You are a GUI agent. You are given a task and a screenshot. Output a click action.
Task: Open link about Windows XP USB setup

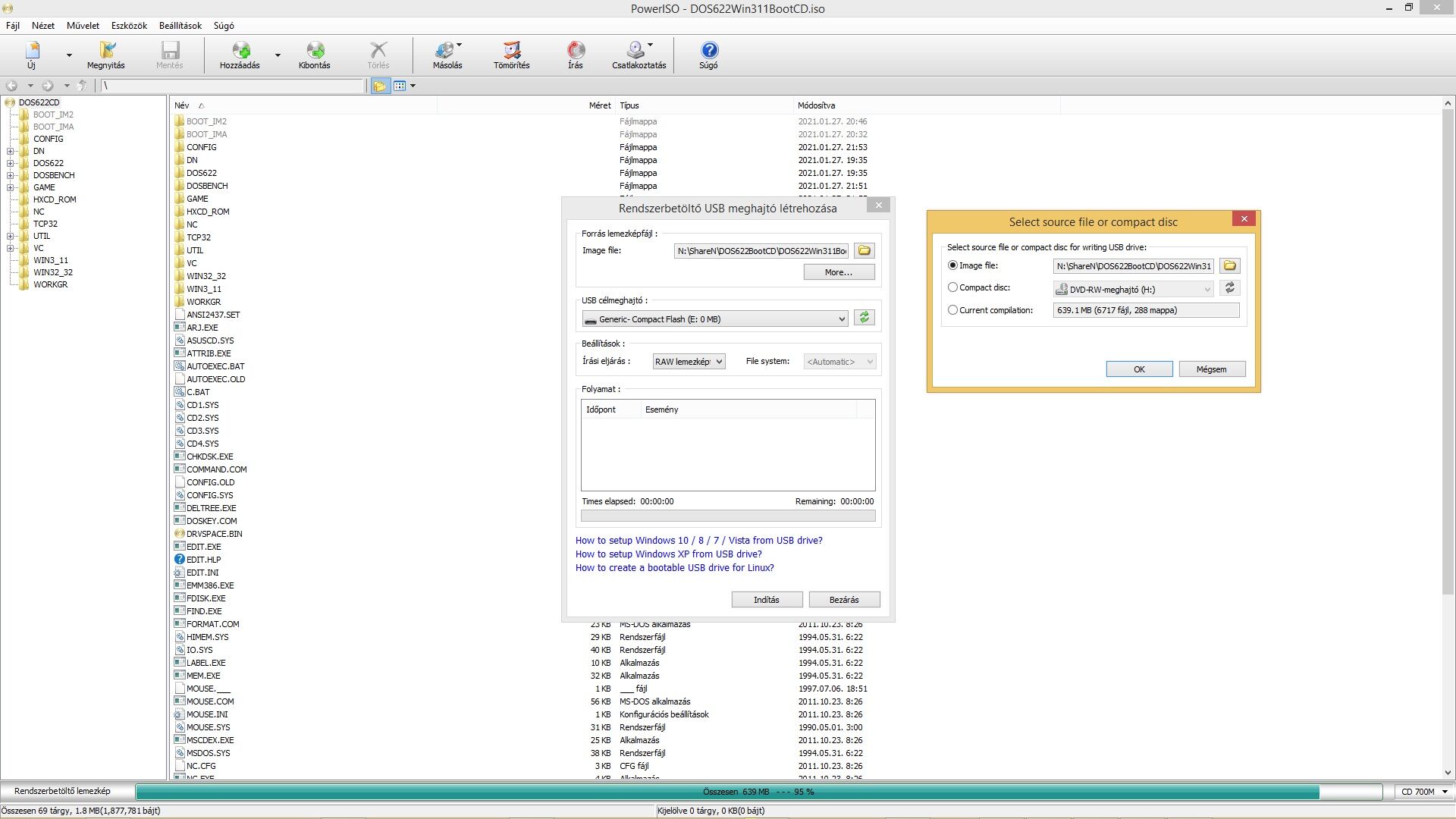pyautogui.click(x=668, y=554)
